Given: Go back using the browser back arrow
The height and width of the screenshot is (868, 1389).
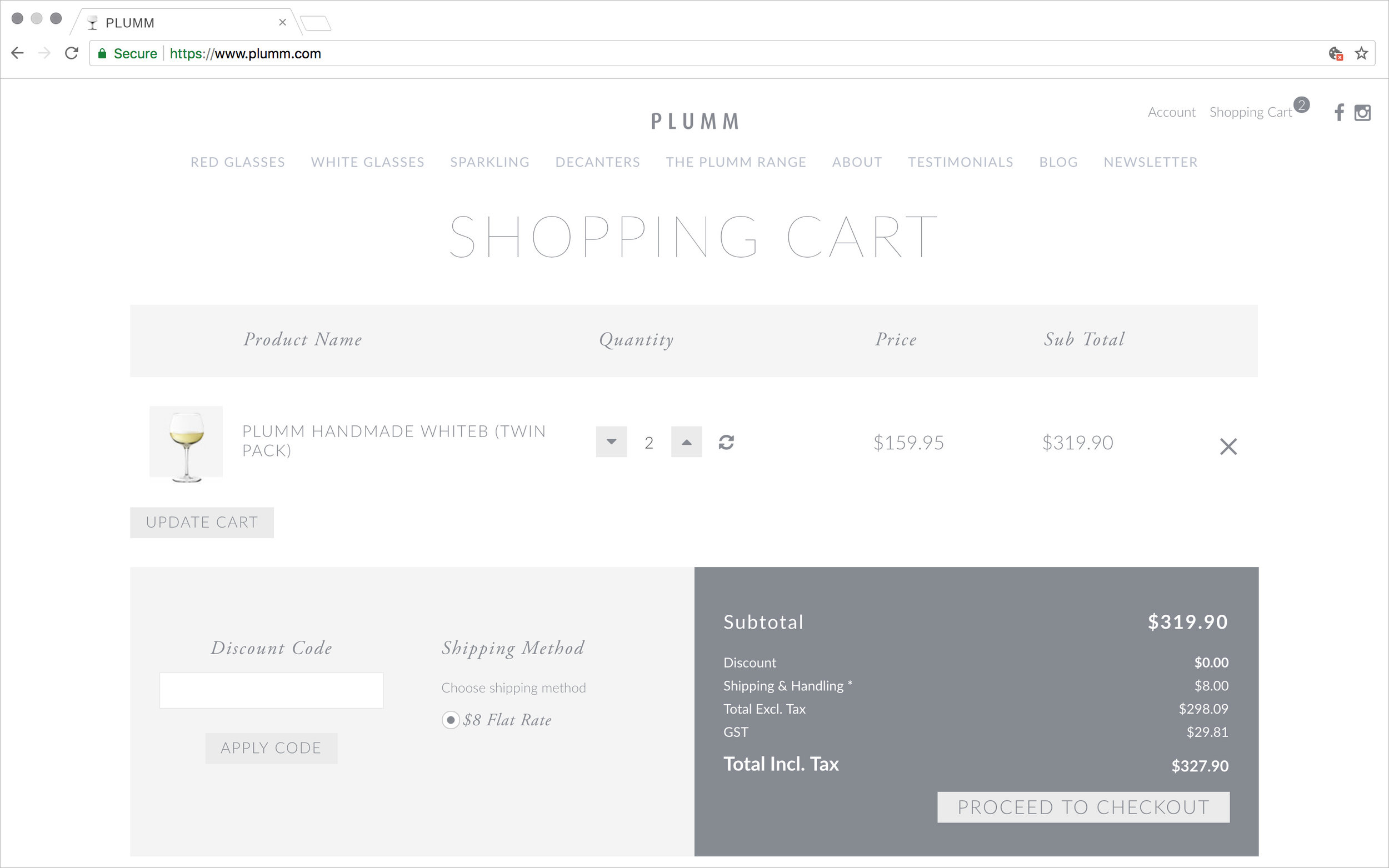Looking at the screenshot, I should tap(17, 53).
